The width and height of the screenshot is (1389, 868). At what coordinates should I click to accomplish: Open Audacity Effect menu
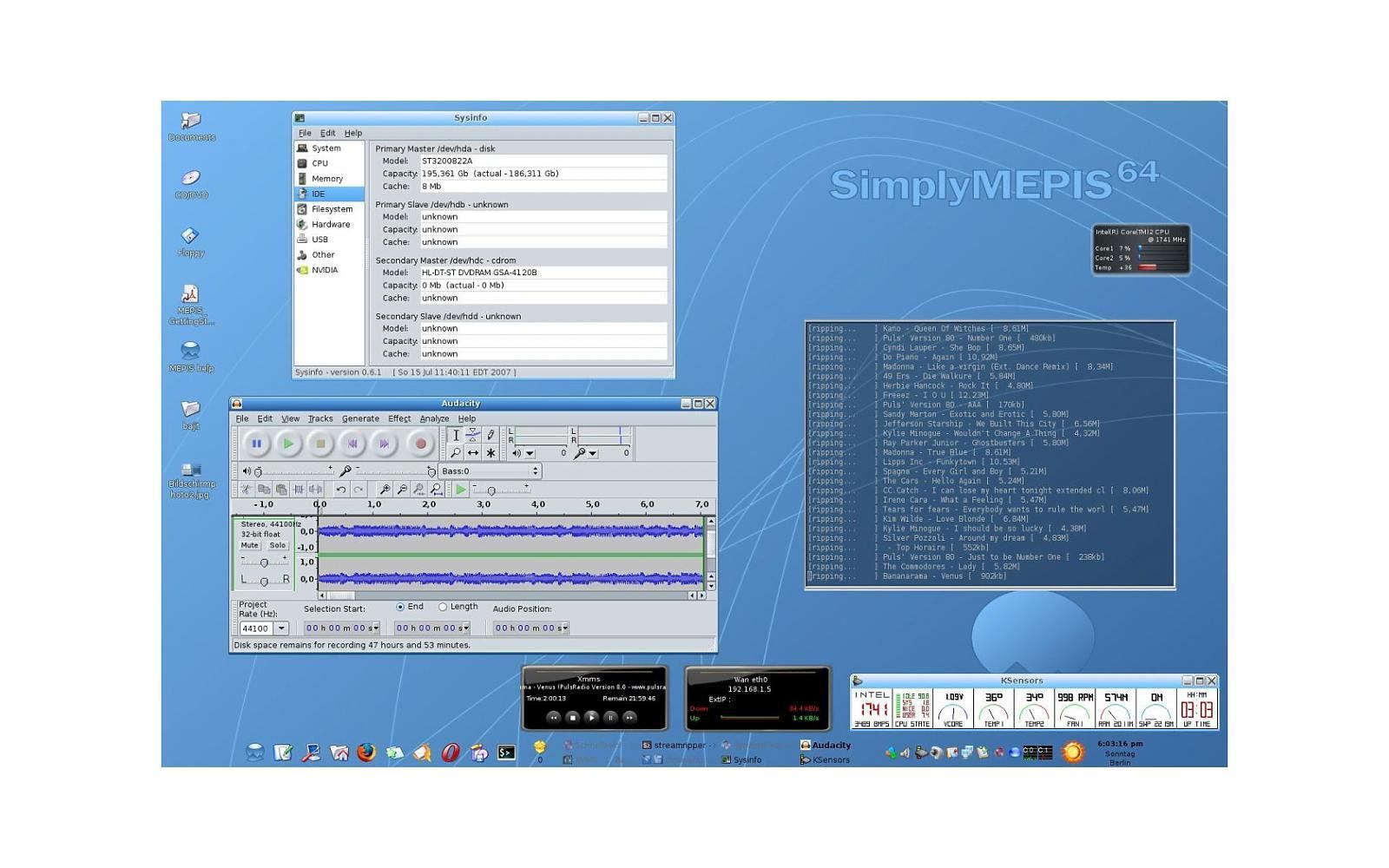[x=399, y=418]
